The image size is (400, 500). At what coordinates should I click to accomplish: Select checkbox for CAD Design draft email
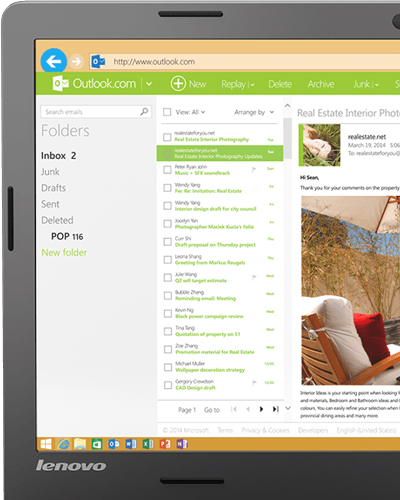tap(168, 385)
